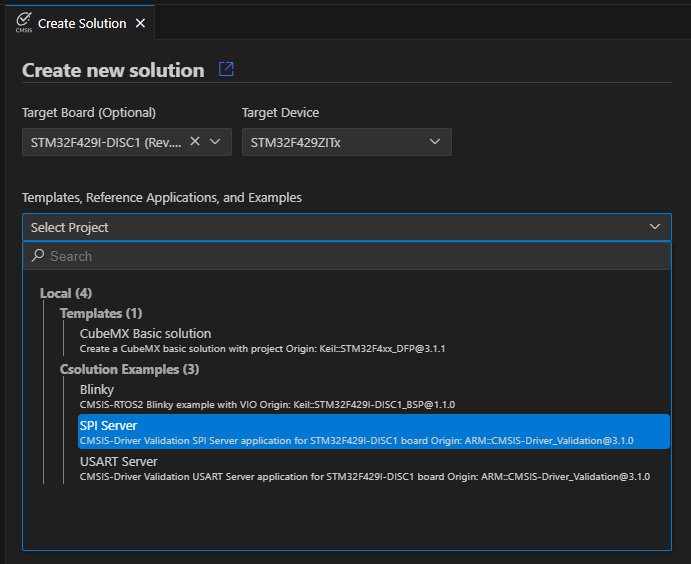Clear the Target Board selection

coord(195,142)
